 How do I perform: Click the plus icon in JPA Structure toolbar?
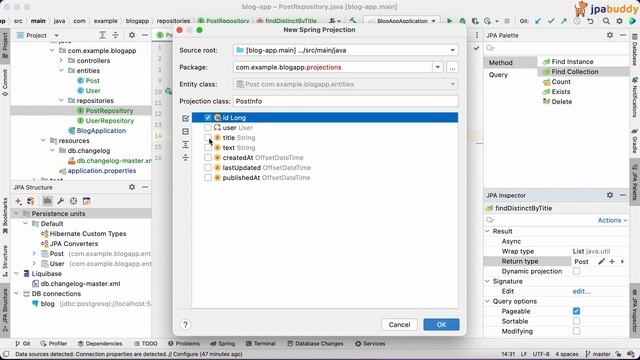coord(18,201)
